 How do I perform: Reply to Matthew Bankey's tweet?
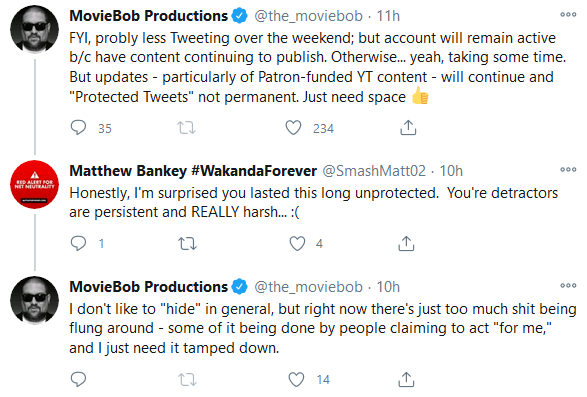pos(78,243)
